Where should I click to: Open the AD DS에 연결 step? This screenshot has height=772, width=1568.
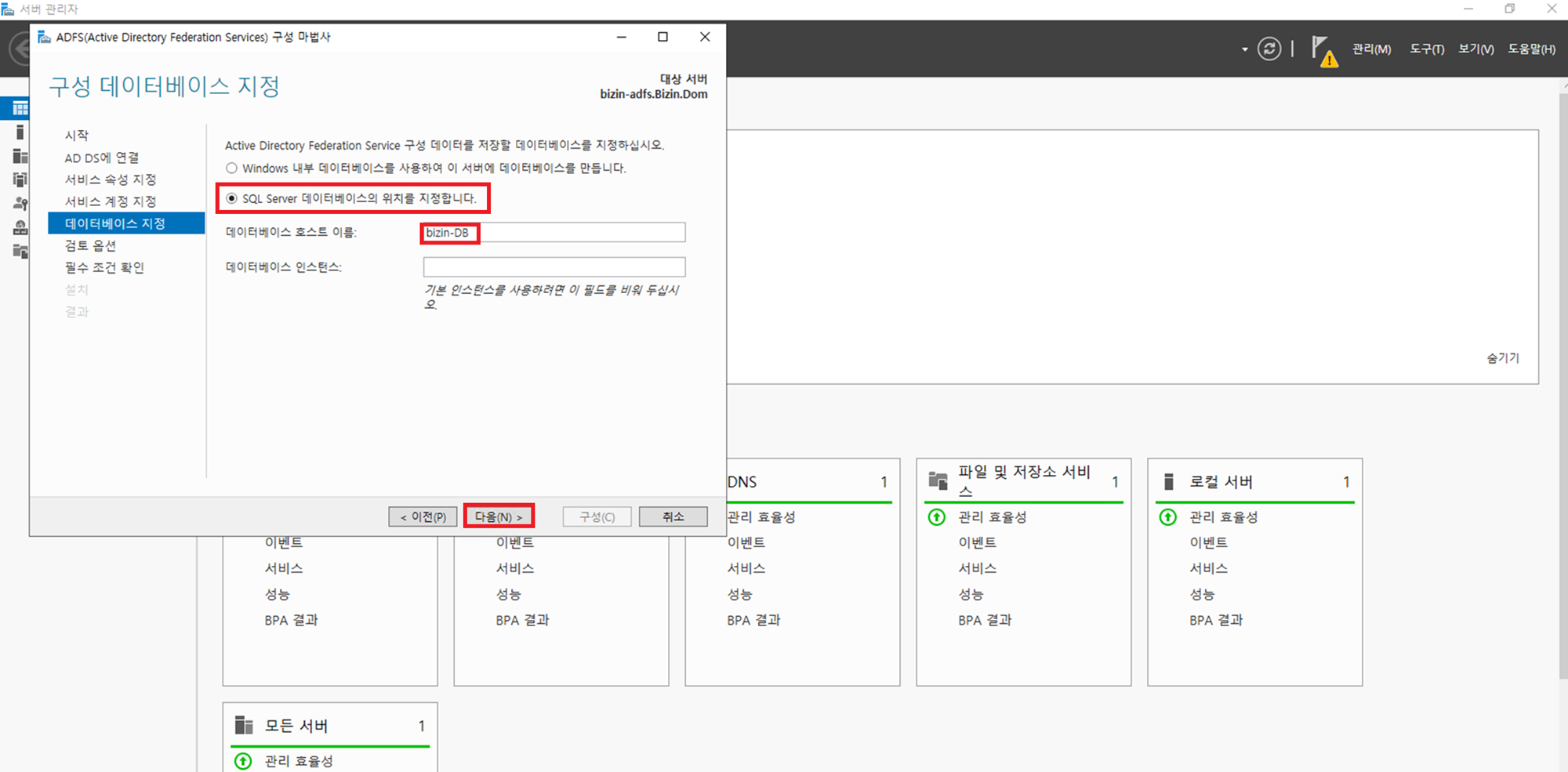pos(102,158)
